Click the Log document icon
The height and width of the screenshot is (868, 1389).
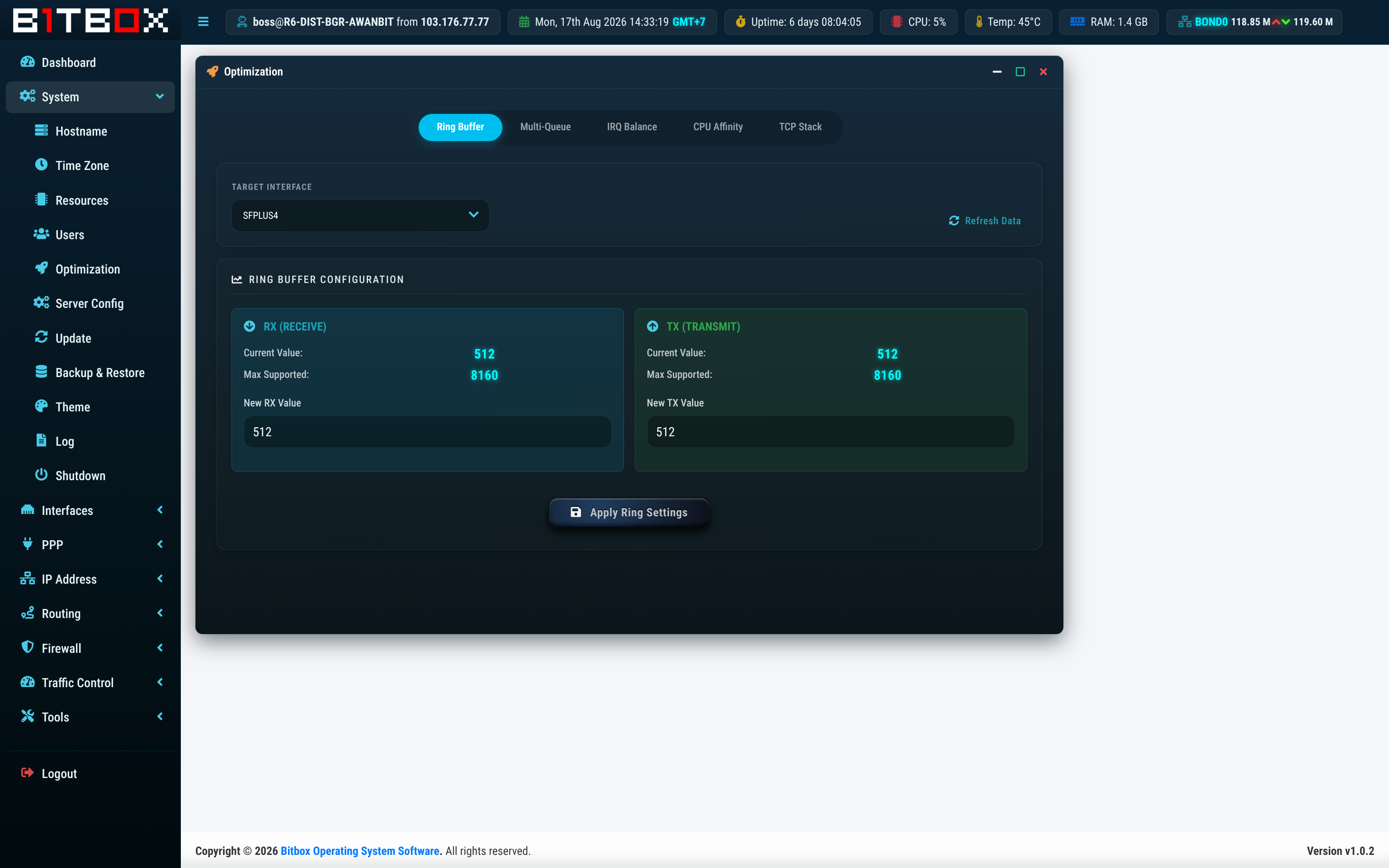41,440
